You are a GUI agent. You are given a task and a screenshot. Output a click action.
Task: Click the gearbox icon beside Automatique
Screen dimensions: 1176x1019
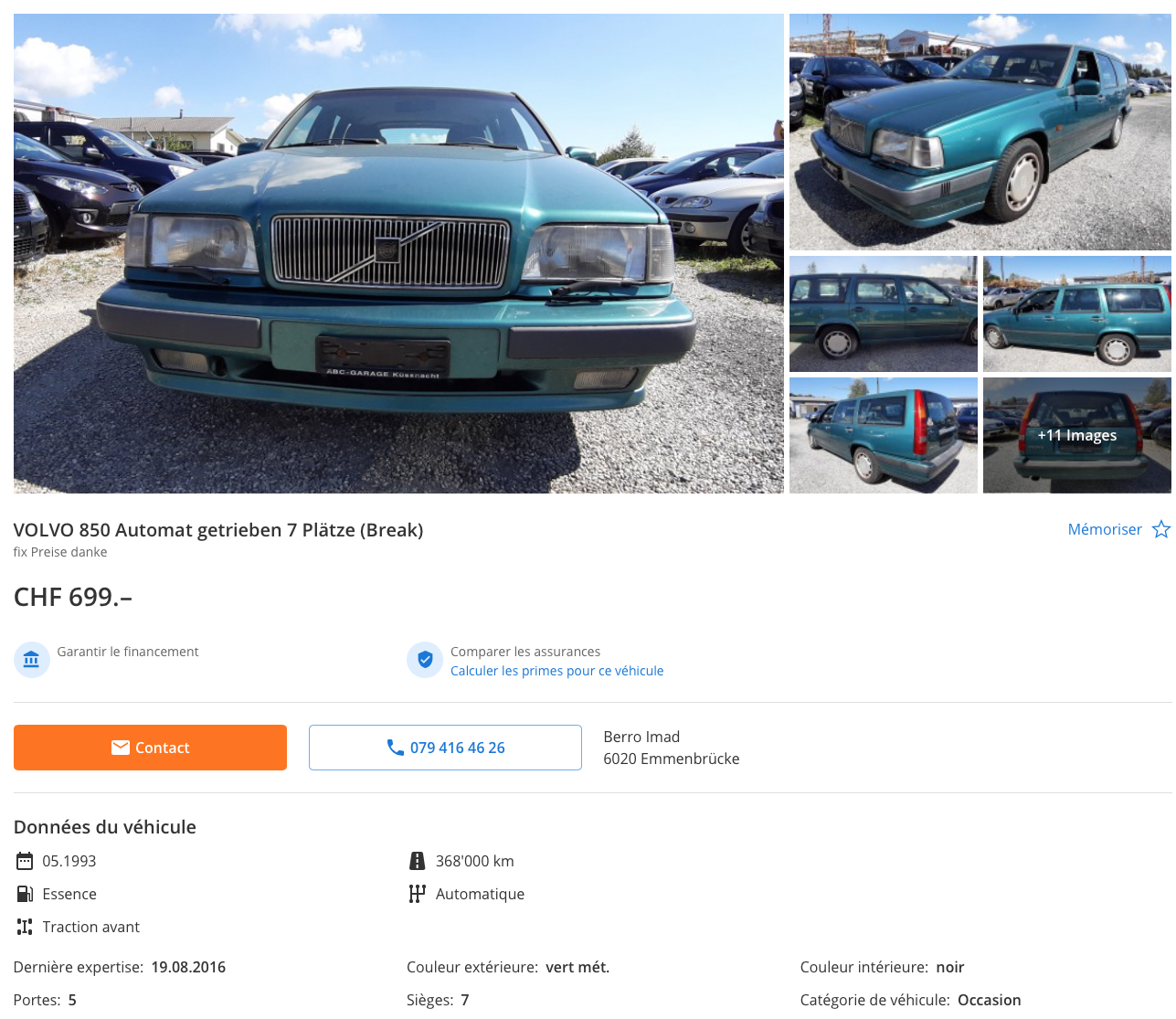point(418,894)
